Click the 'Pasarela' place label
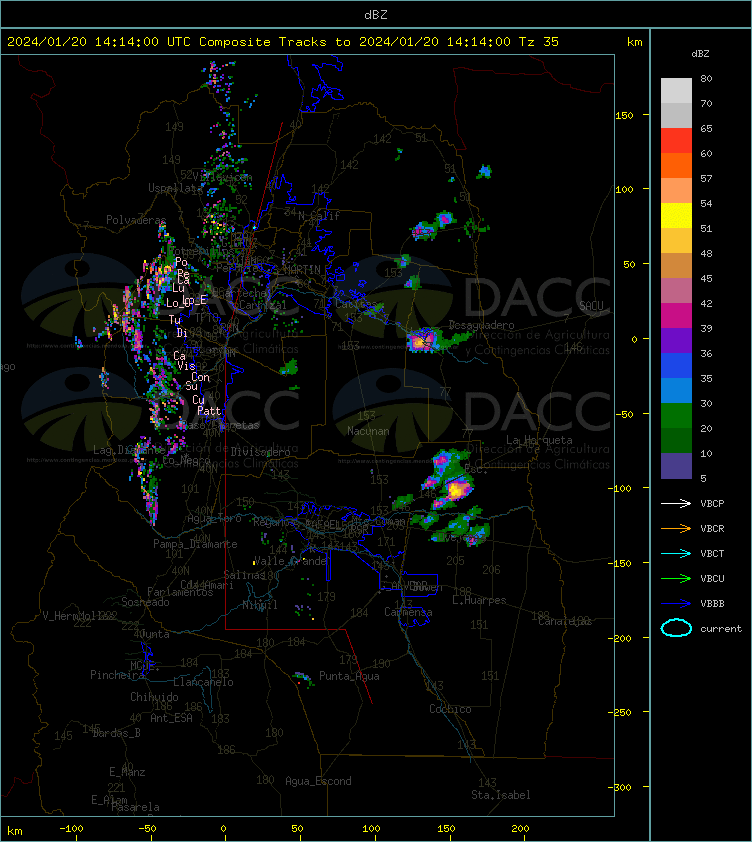The image size is (752, 842). [x=135, y=807]
